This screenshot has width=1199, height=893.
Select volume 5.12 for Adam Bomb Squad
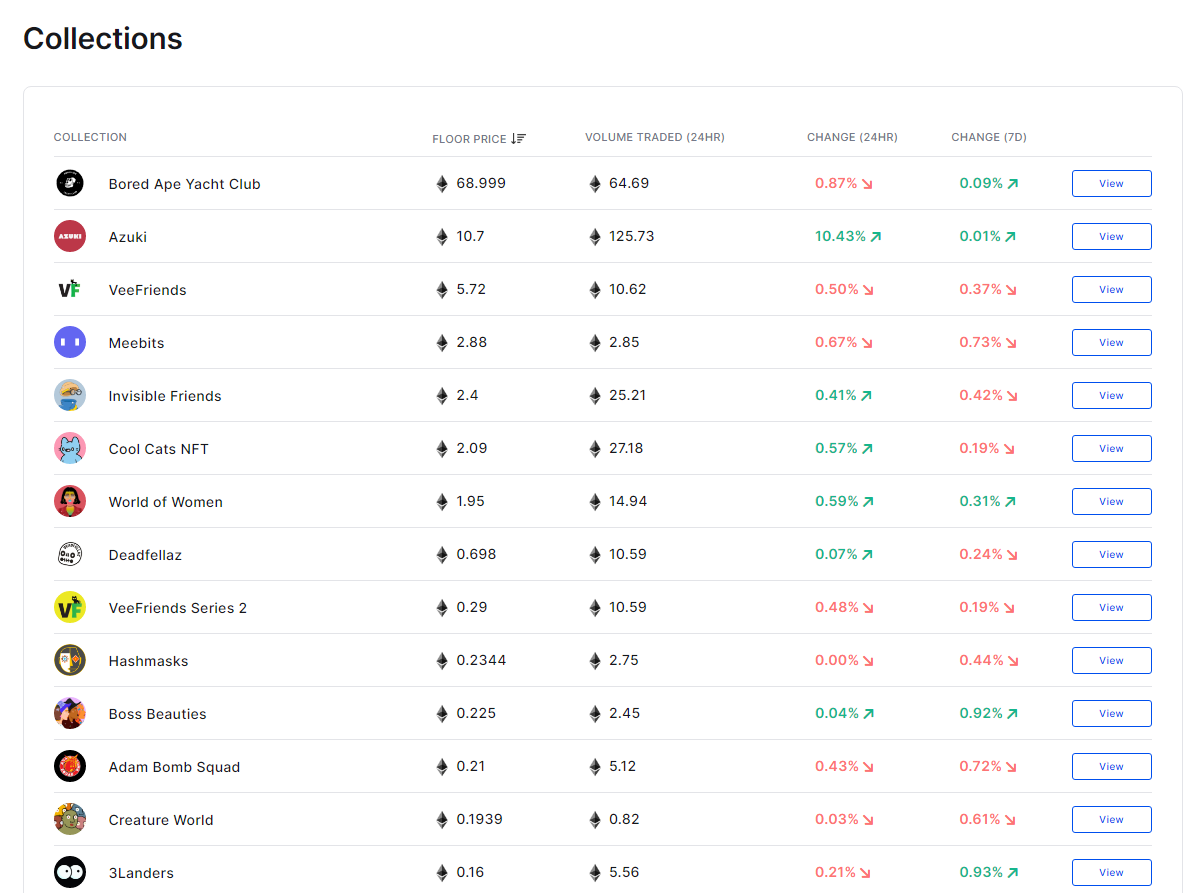[x=622, y=766]
